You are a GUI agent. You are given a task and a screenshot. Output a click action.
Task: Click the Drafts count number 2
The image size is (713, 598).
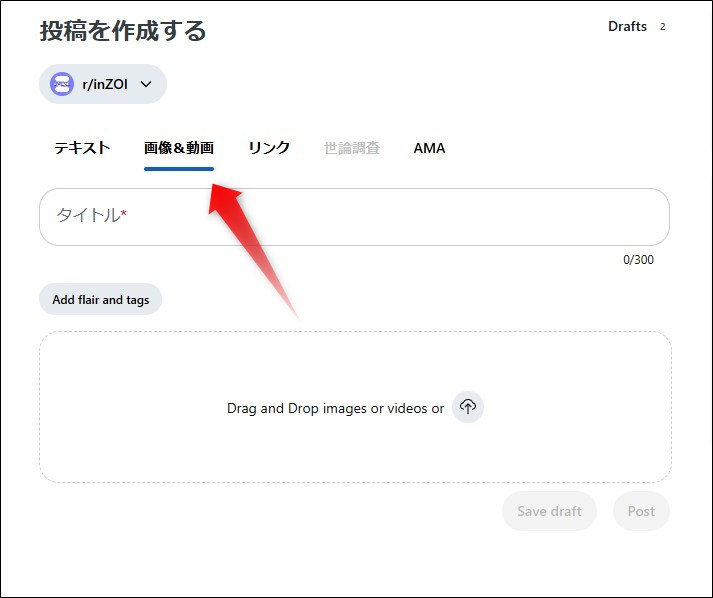(663, 27)
